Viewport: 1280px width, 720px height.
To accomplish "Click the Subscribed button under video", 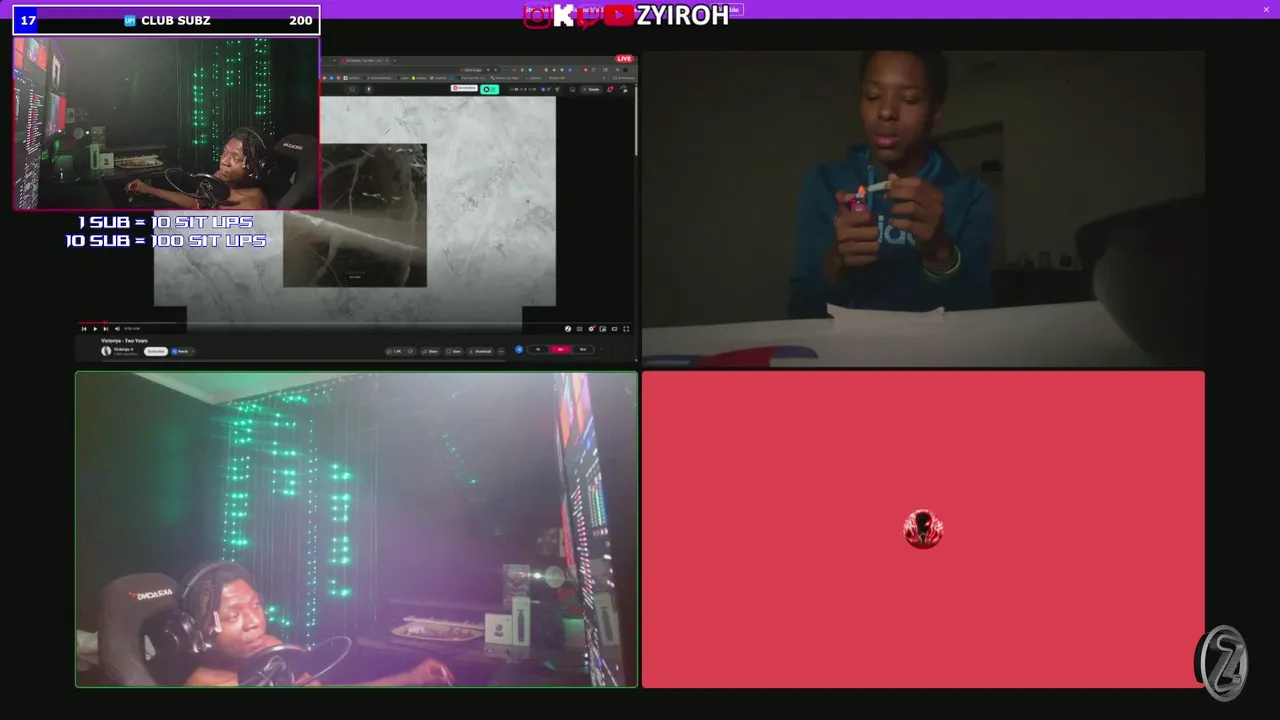I will [156, 351].
